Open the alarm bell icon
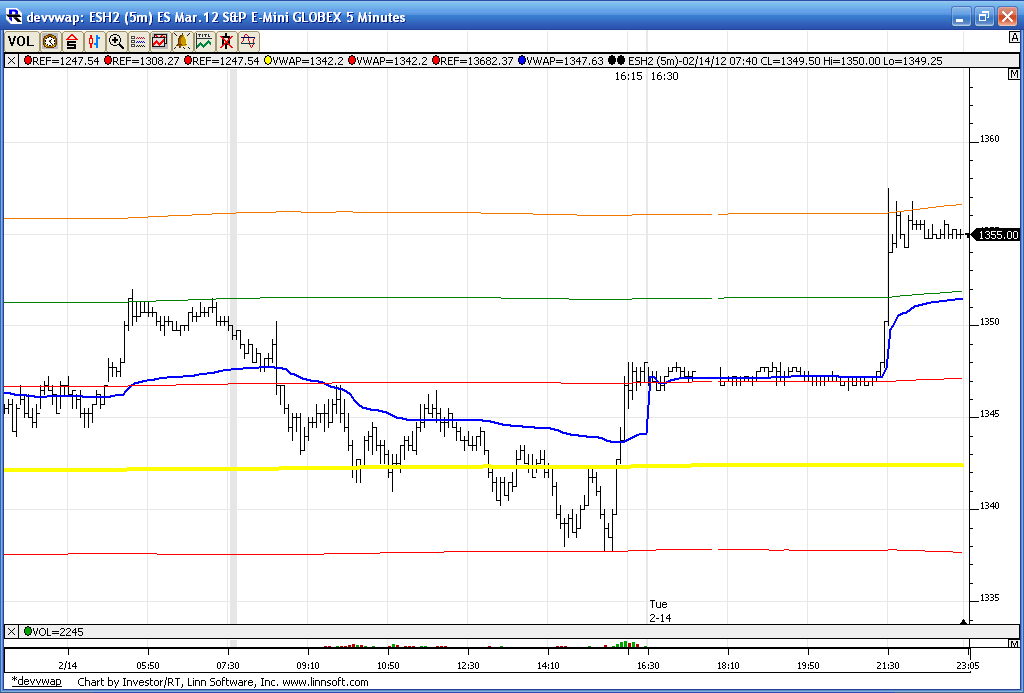The image size is (1024, 693). pos(182,42)
